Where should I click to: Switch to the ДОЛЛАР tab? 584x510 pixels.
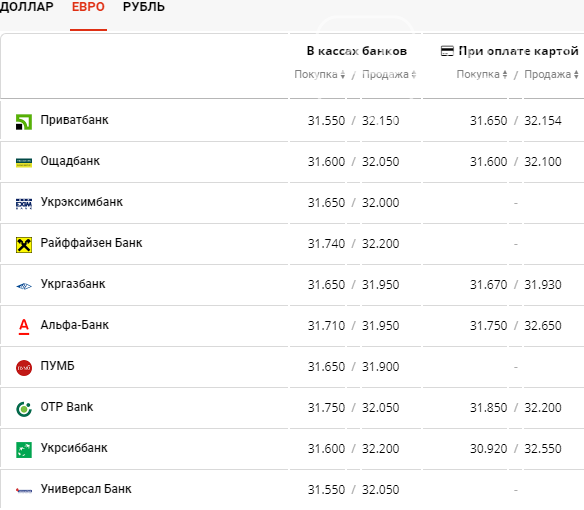[26, 7]
